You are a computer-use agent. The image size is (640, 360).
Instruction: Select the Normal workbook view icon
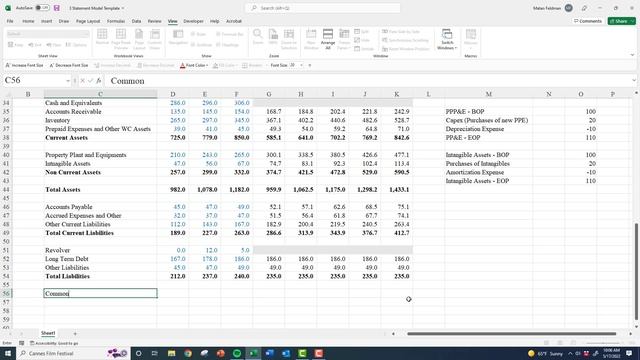point(102,37)
